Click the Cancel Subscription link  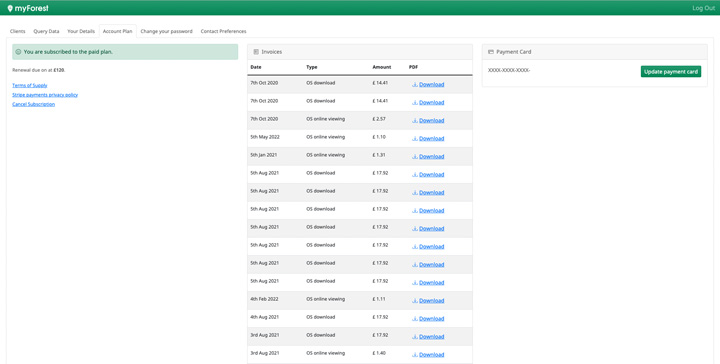pos(34,104)
